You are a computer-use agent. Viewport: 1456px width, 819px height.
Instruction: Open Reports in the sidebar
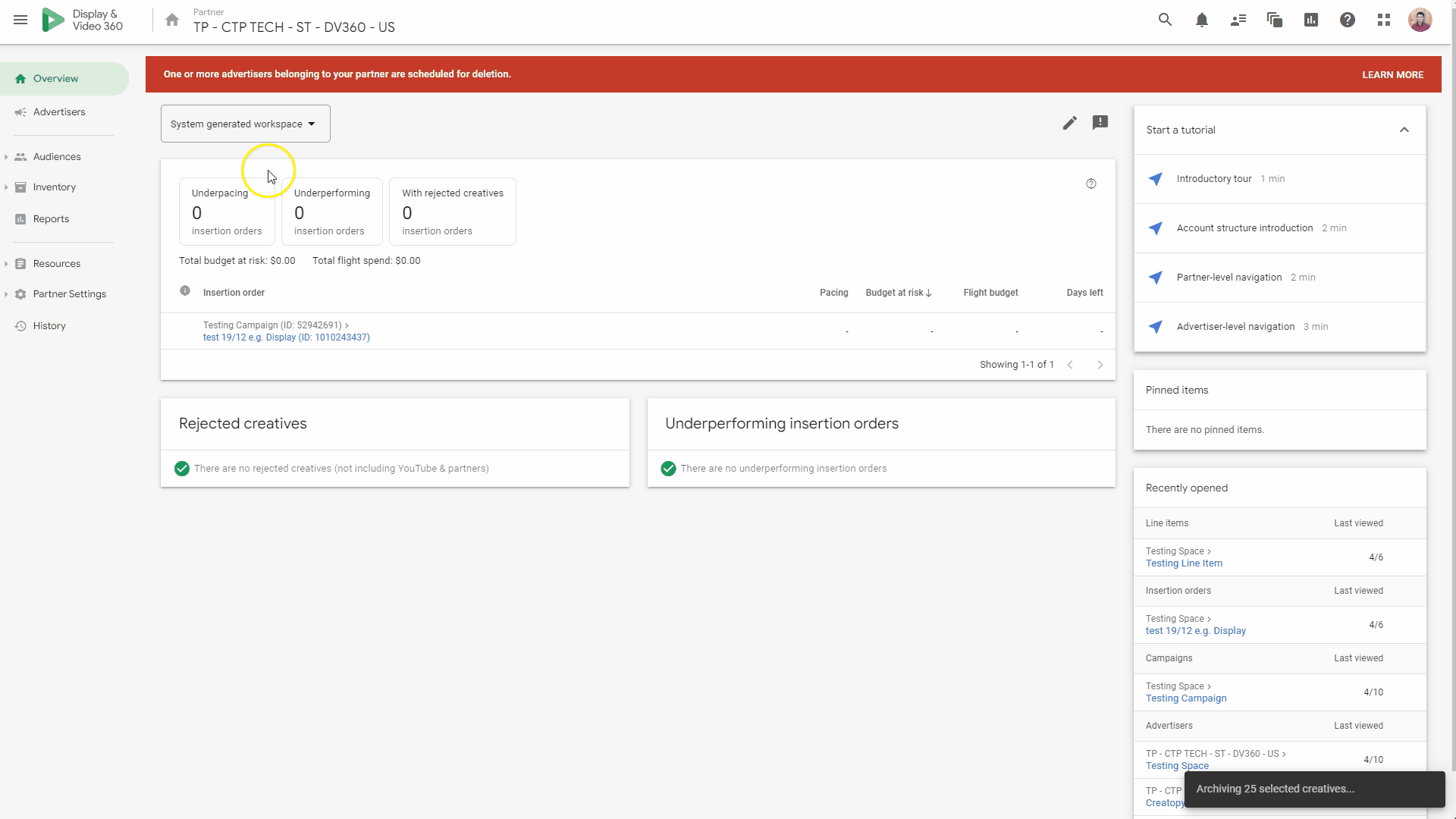pos(51,219)
